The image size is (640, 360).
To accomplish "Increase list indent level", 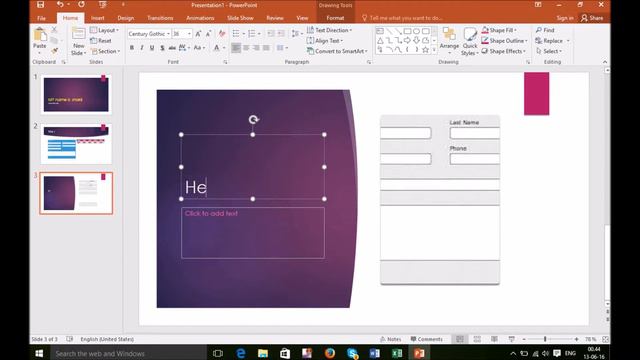I will click(281, 33).
